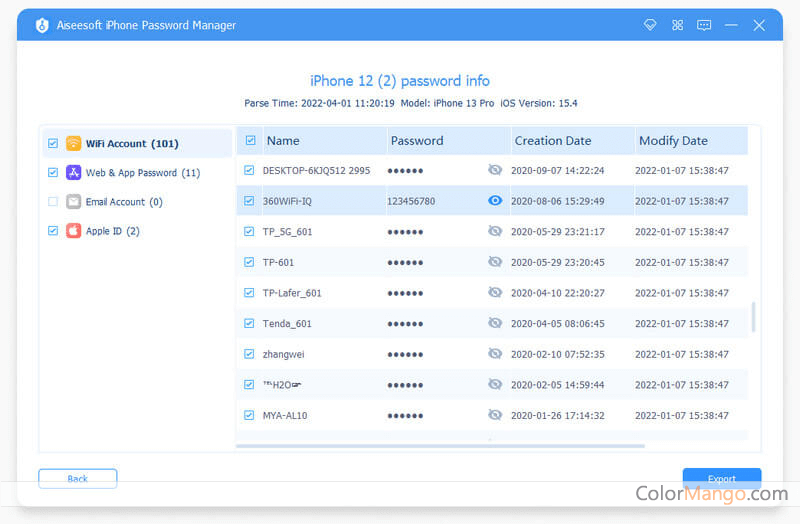Open the four-square menu icon in title bar

[677, 25]
